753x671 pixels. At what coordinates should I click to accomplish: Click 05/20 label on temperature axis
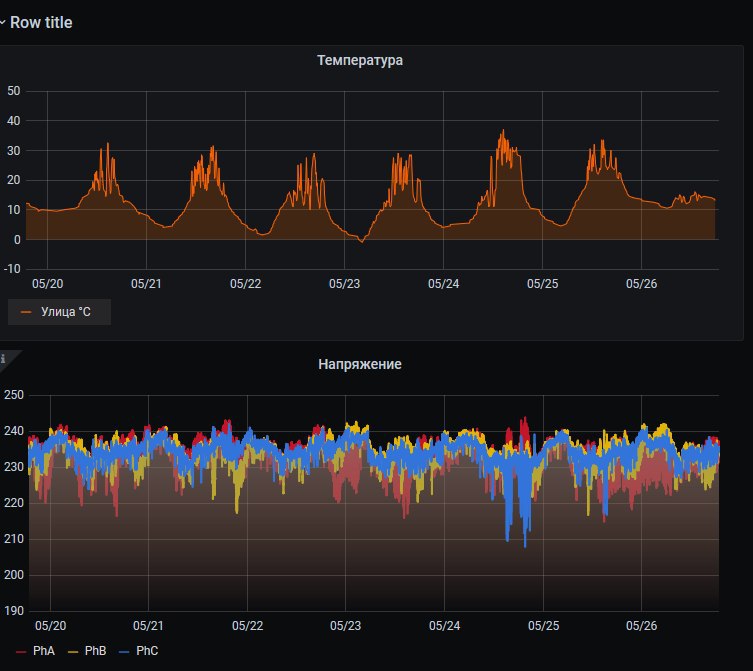[48, 284]
